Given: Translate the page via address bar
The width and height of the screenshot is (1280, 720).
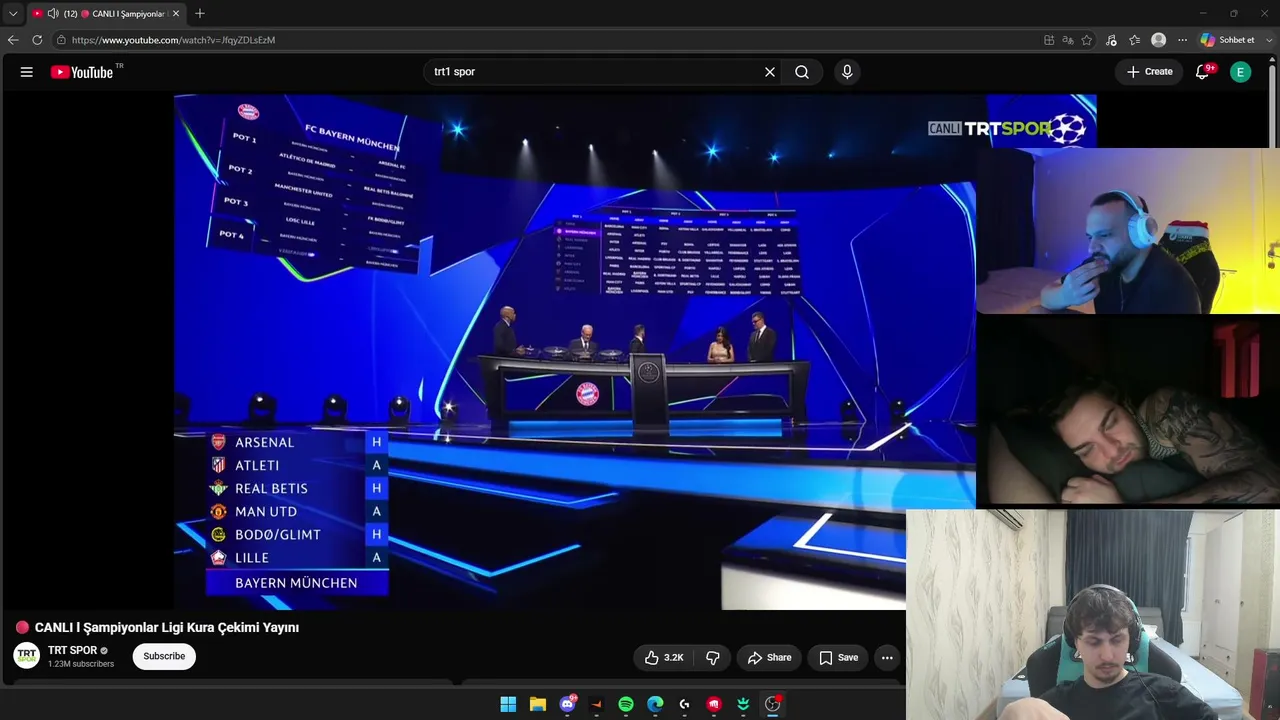Looking at the screenshot, I should (1068, 40).
